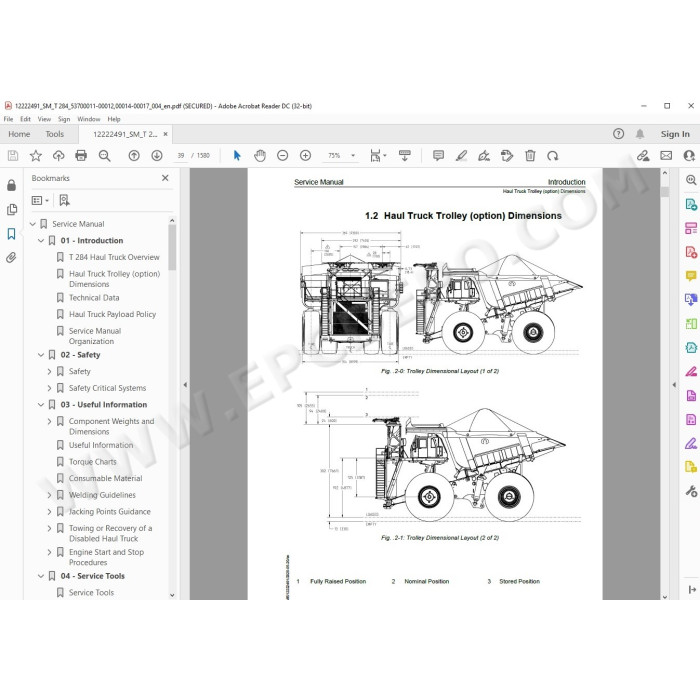Open the Window menu

(89, 119)
